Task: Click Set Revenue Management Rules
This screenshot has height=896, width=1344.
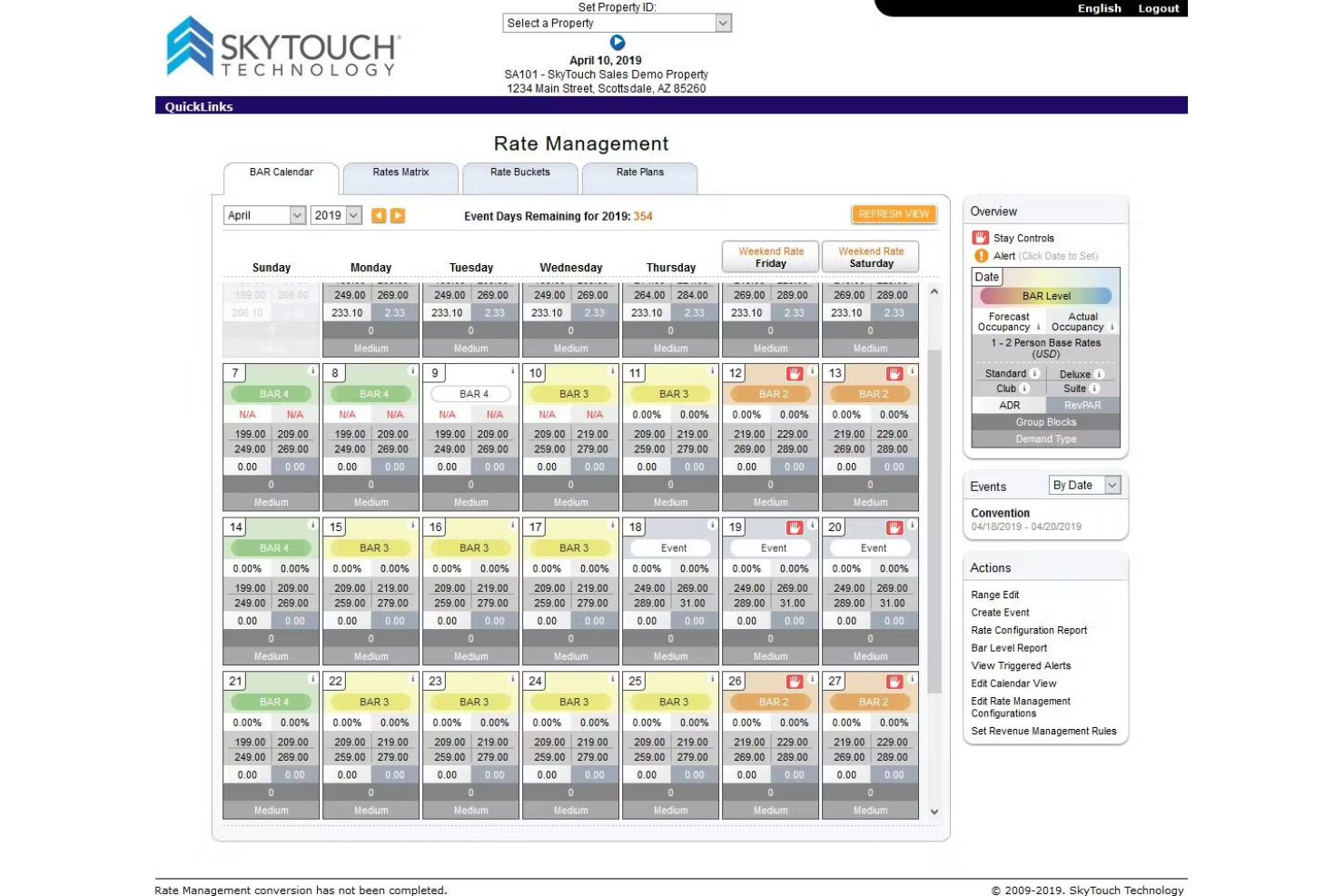Action: coord(1043,731)
